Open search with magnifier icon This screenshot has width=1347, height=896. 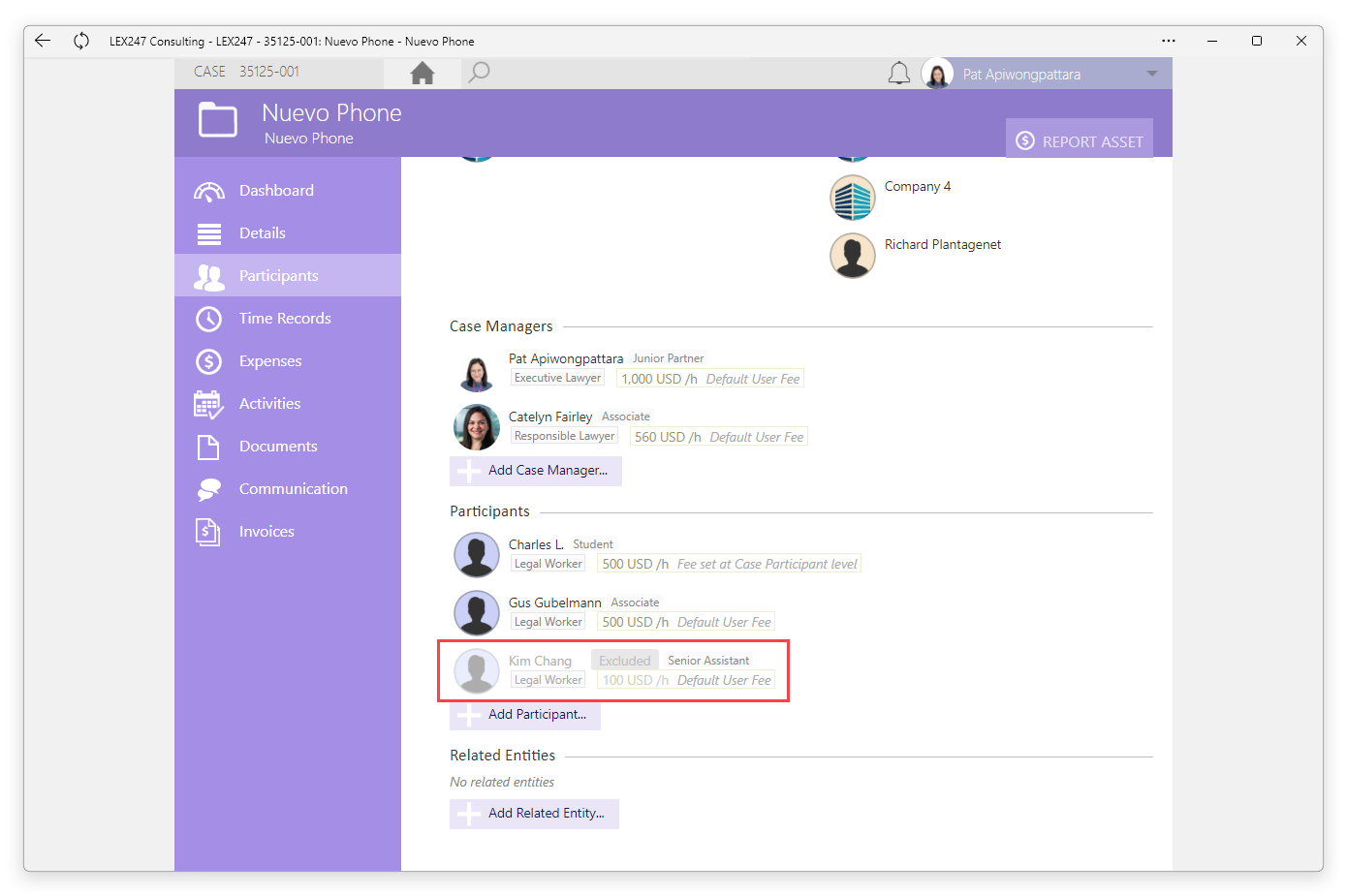pyautogui.click(x=479, y=73)
